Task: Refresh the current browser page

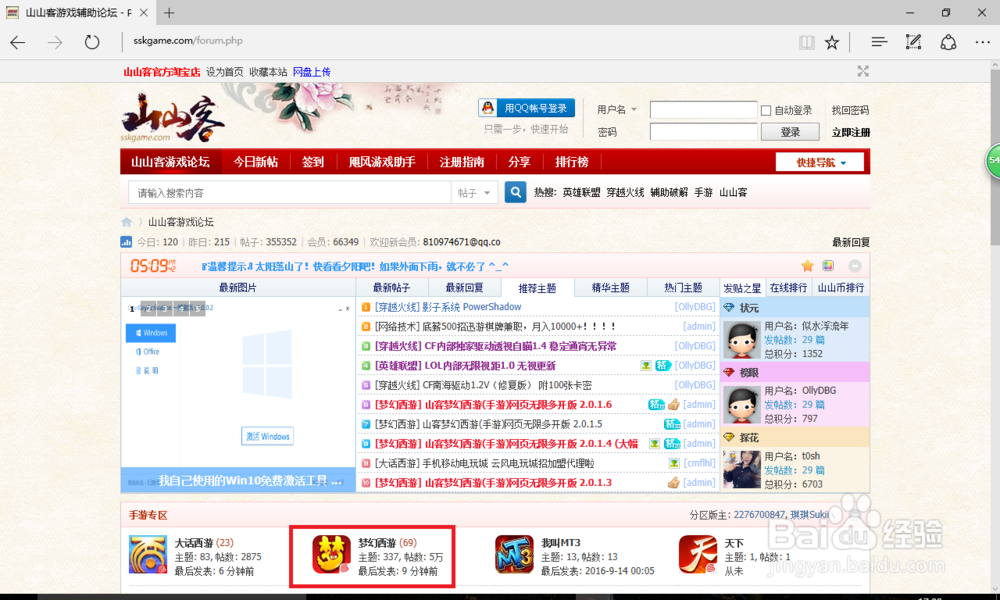Action: pyautogui.click(x=92, y=42)
